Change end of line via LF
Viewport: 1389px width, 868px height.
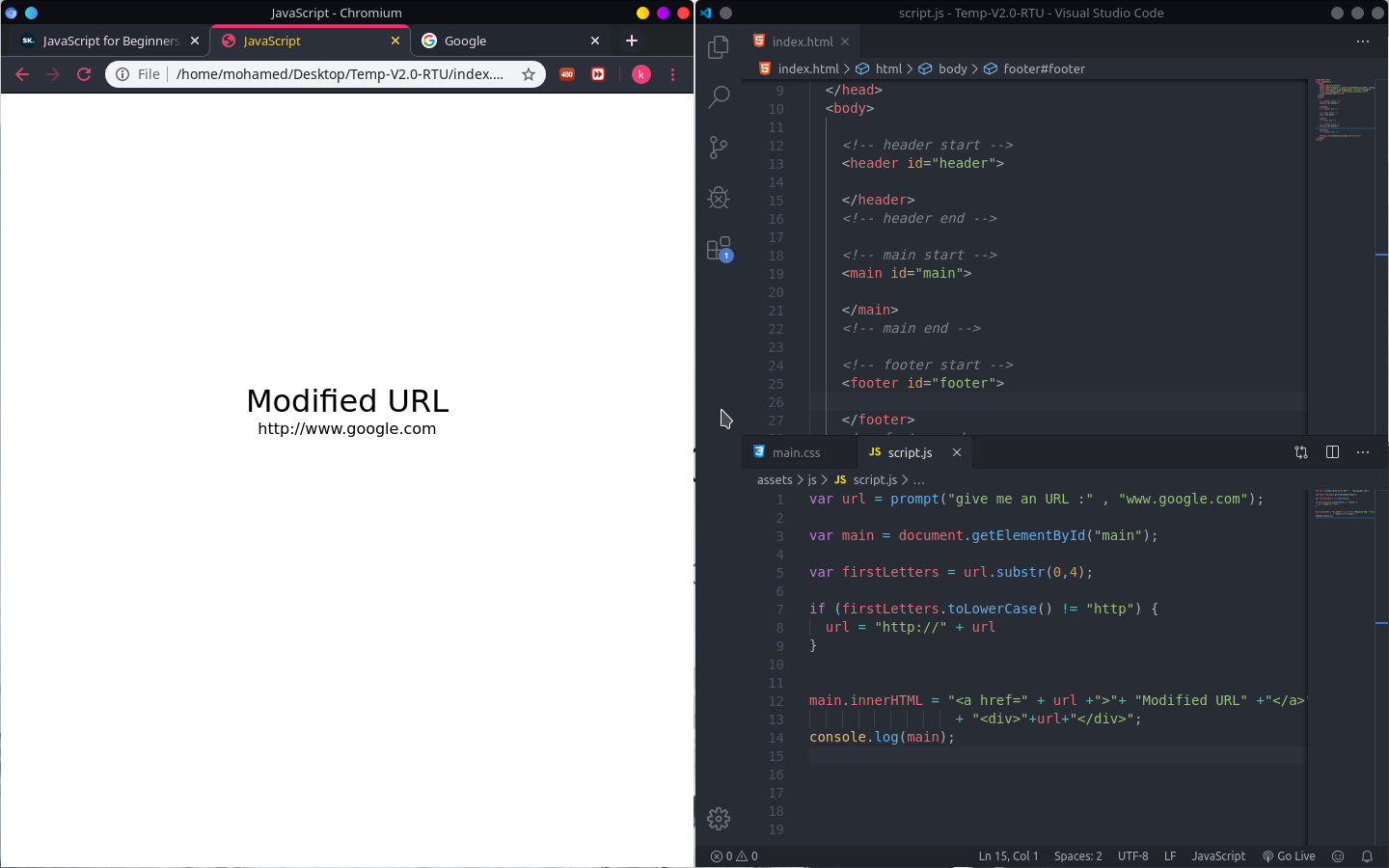(x=1170, y=856)
